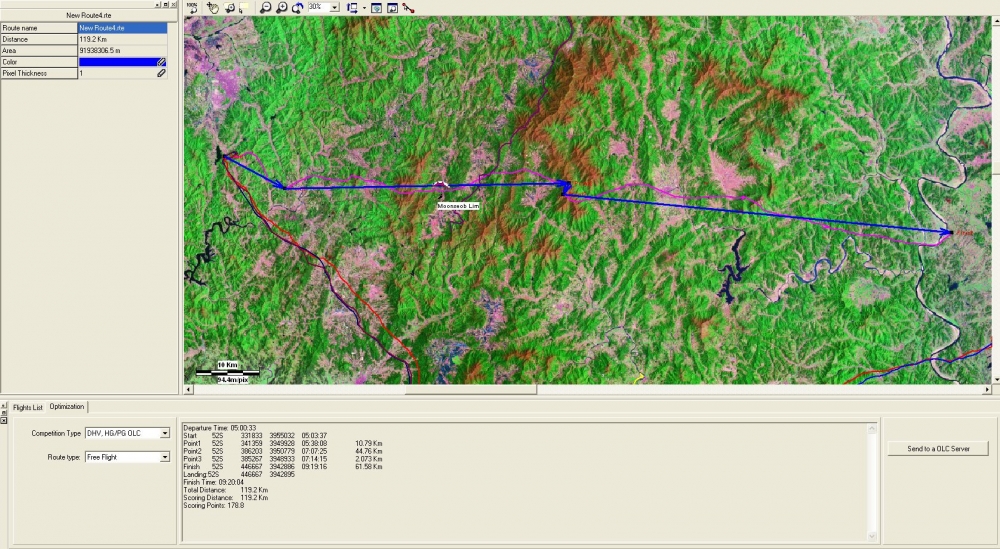Click the Color property label
1000x549 pixels.
[x=39, y=62]
